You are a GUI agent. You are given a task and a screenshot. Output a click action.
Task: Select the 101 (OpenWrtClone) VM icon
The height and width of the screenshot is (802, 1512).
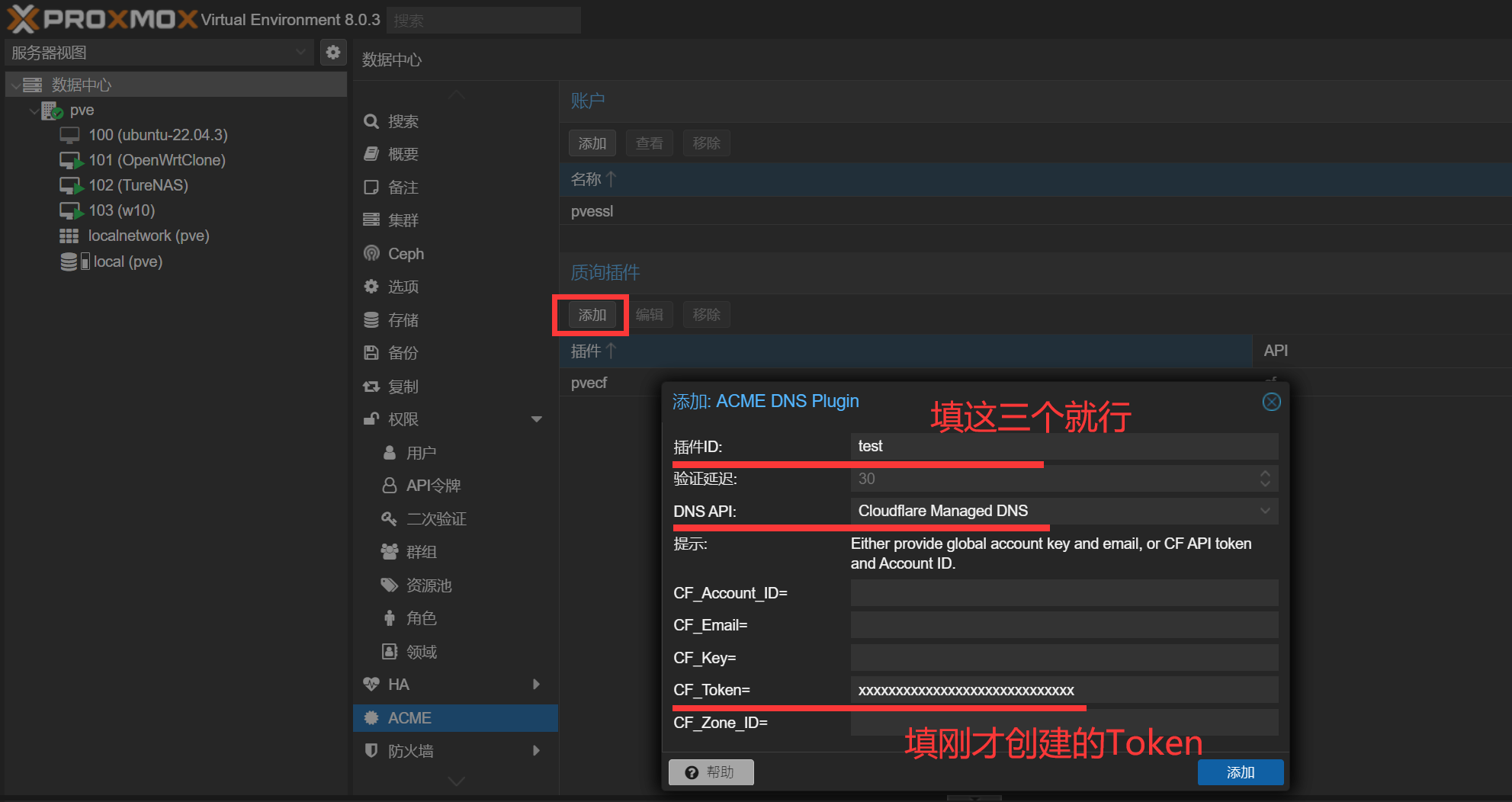pos(71,161)
